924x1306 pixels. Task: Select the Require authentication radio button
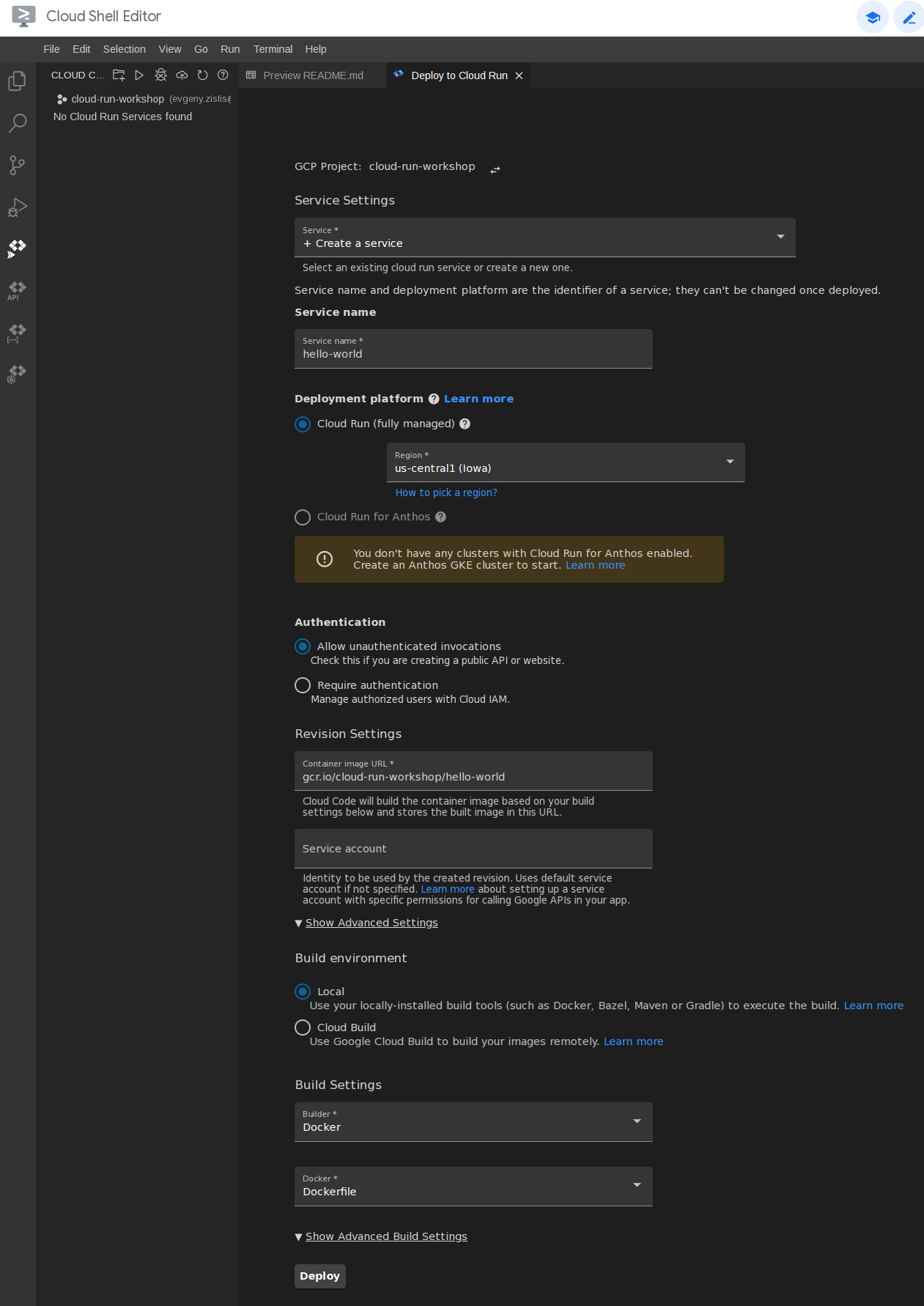[x=303, y=685]
